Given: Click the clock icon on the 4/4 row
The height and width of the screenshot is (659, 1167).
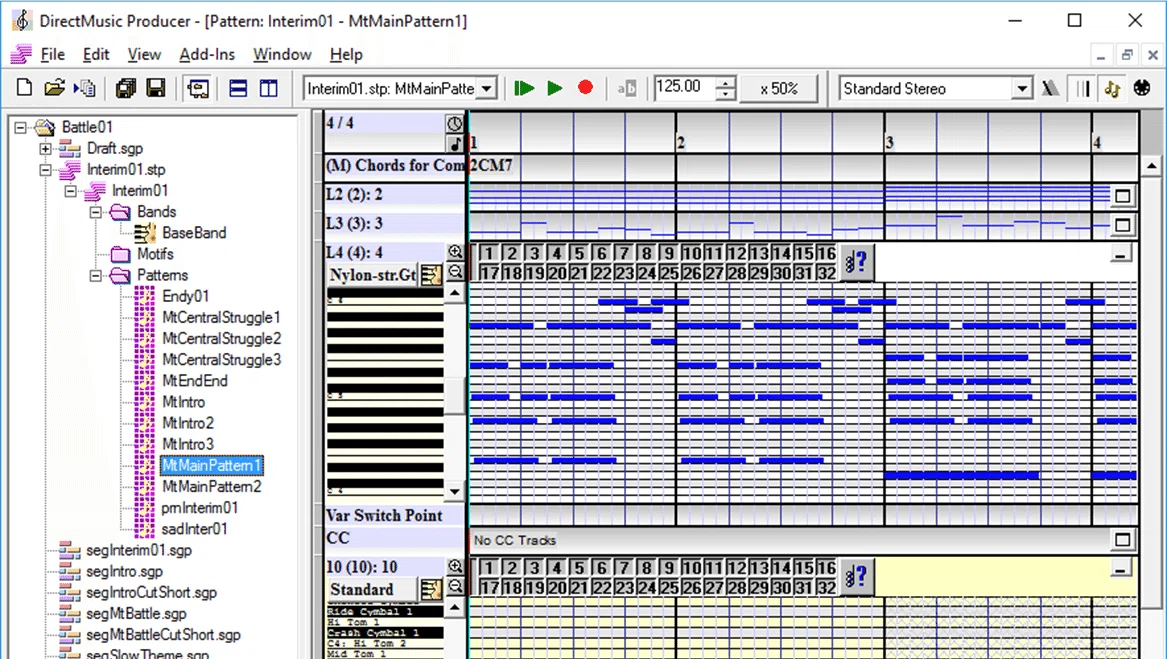Looking at the screenshot, I should pos(454,123).
